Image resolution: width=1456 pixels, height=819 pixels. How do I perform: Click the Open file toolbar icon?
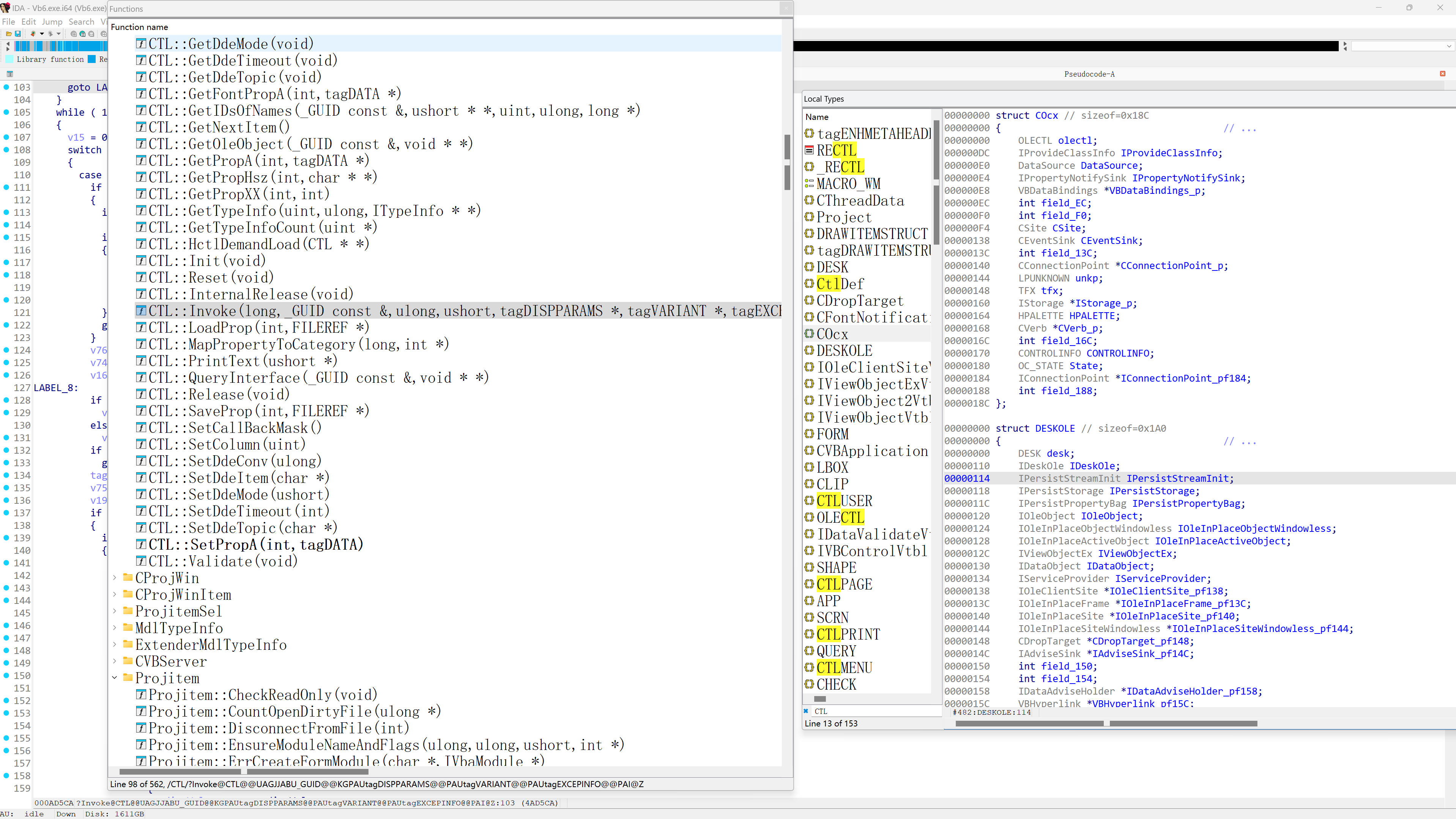pyautogui.click(x=8, y=34)
